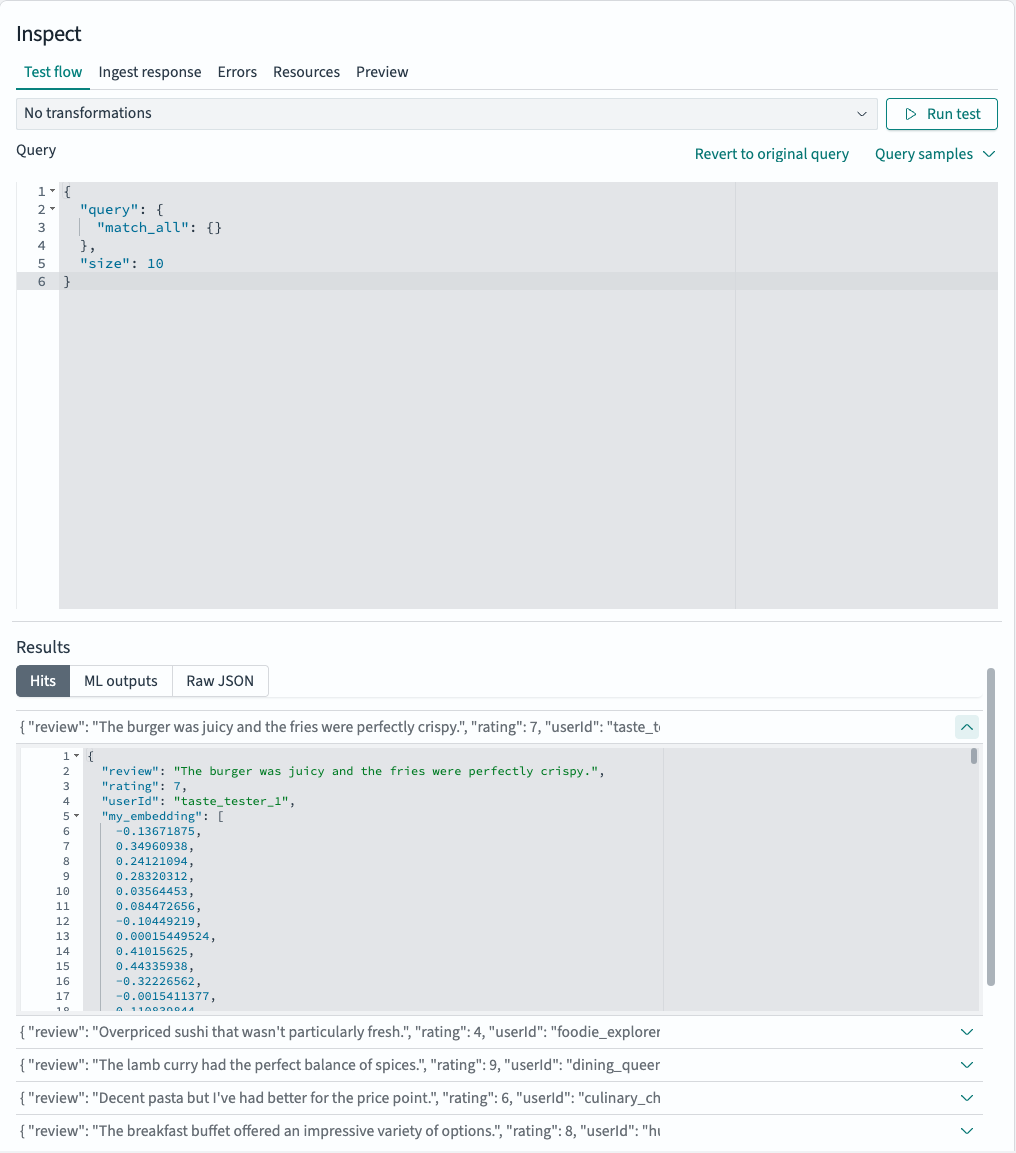Screen dimensions: 1016x1153
Task: Expand the breakfast buffet review result
Action: click(966, 1130)
